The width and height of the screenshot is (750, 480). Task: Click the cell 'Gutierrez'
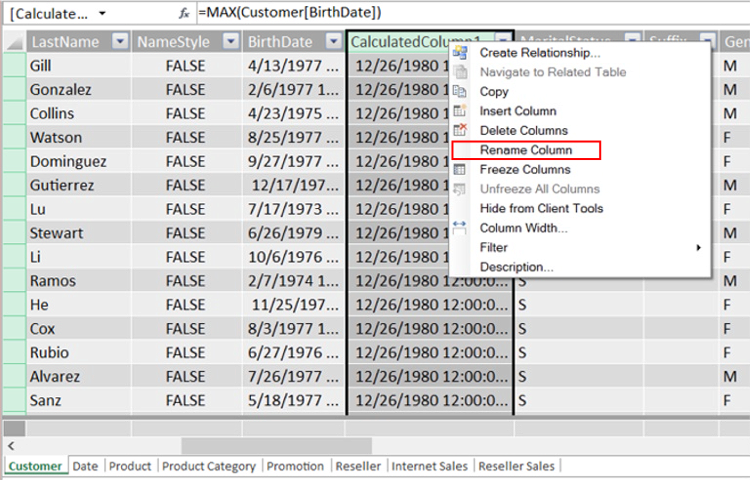(x=78, y=185)
